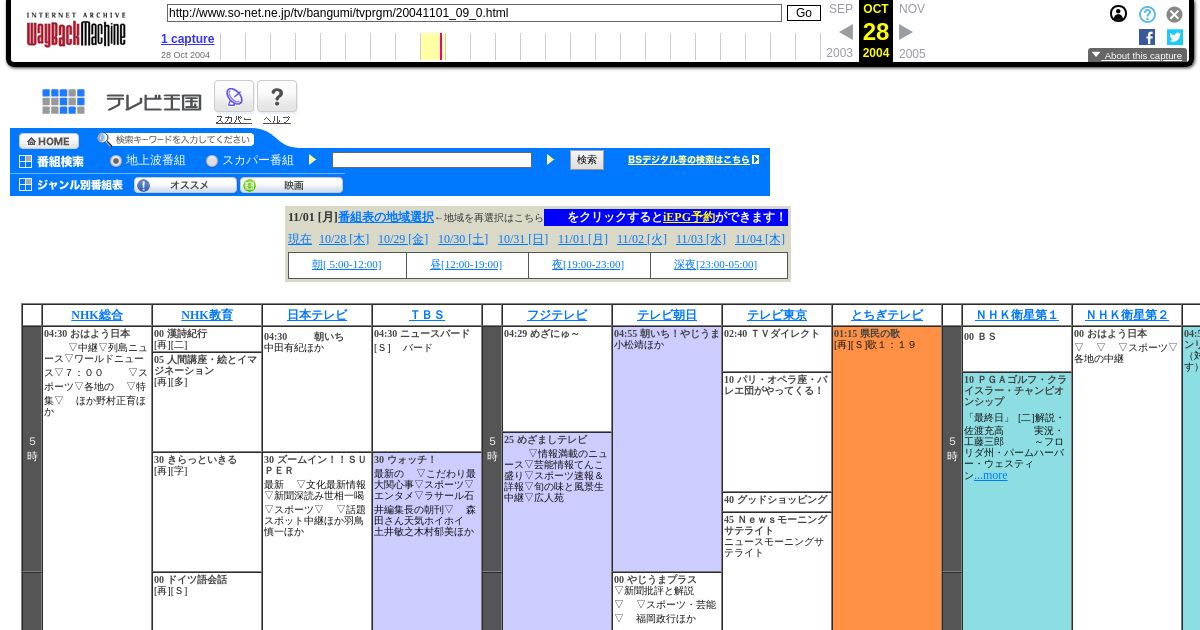Open 番組表の地域選択 link

click(x=386, y=217)
